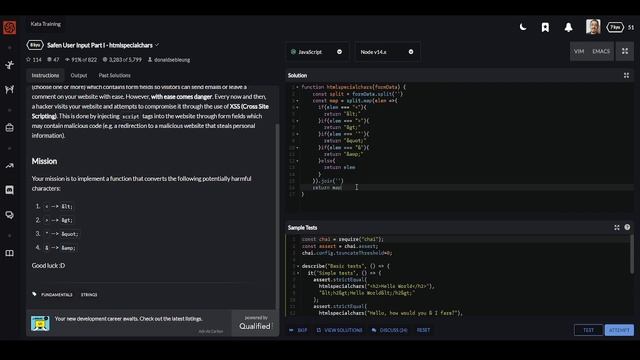640x360 pixels.
Task: Click the FUNDAMENTALS tag
Action: [57, 295]
